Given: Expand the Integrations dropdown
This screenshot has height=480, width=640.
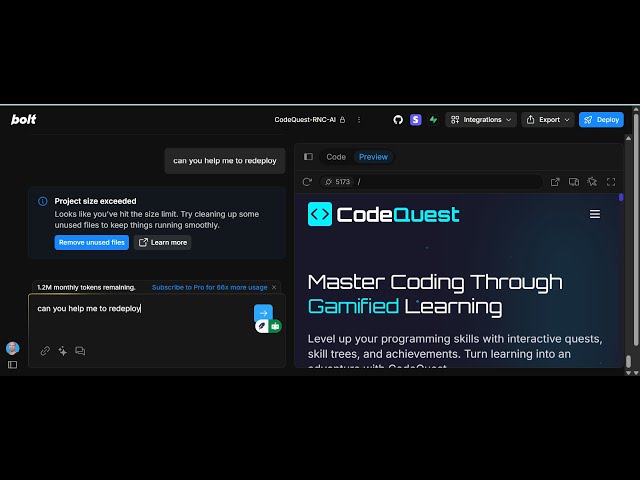Looking at the screenshot, I should click(x=481, y=120).
